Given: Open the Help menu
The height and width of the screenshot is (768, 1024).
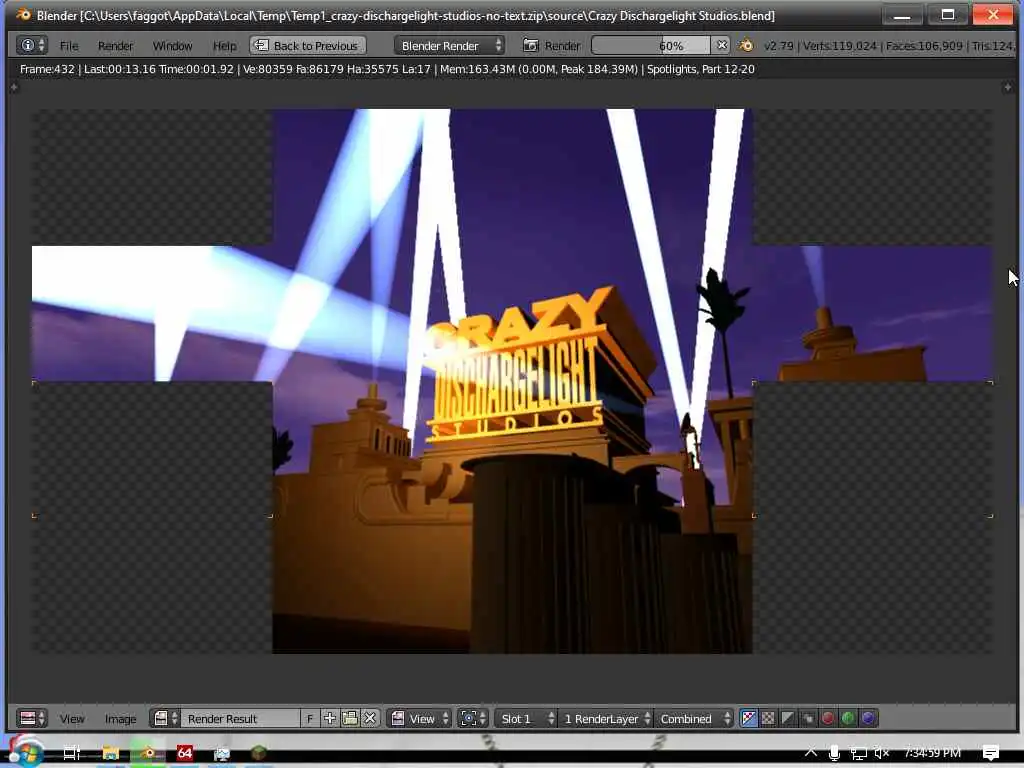Looking at the screenshot, I should tap(224, 46).
